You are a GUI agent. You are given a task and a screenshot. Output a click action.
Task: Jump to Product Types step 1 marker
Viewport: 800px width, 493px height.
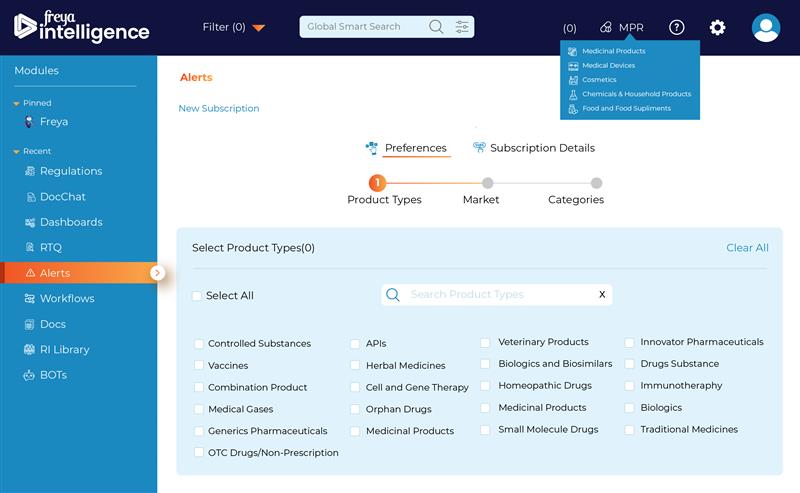pos(377,183)
